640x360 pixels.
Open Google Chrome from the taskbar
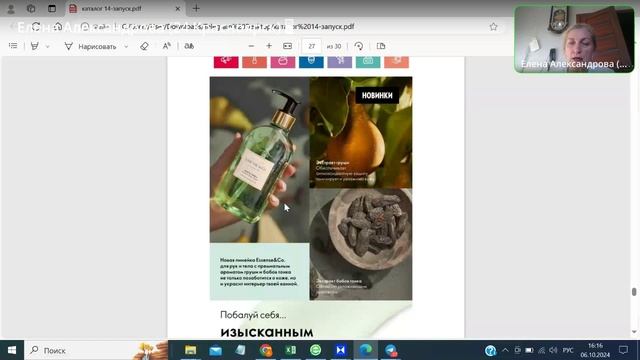coord(266,350)
